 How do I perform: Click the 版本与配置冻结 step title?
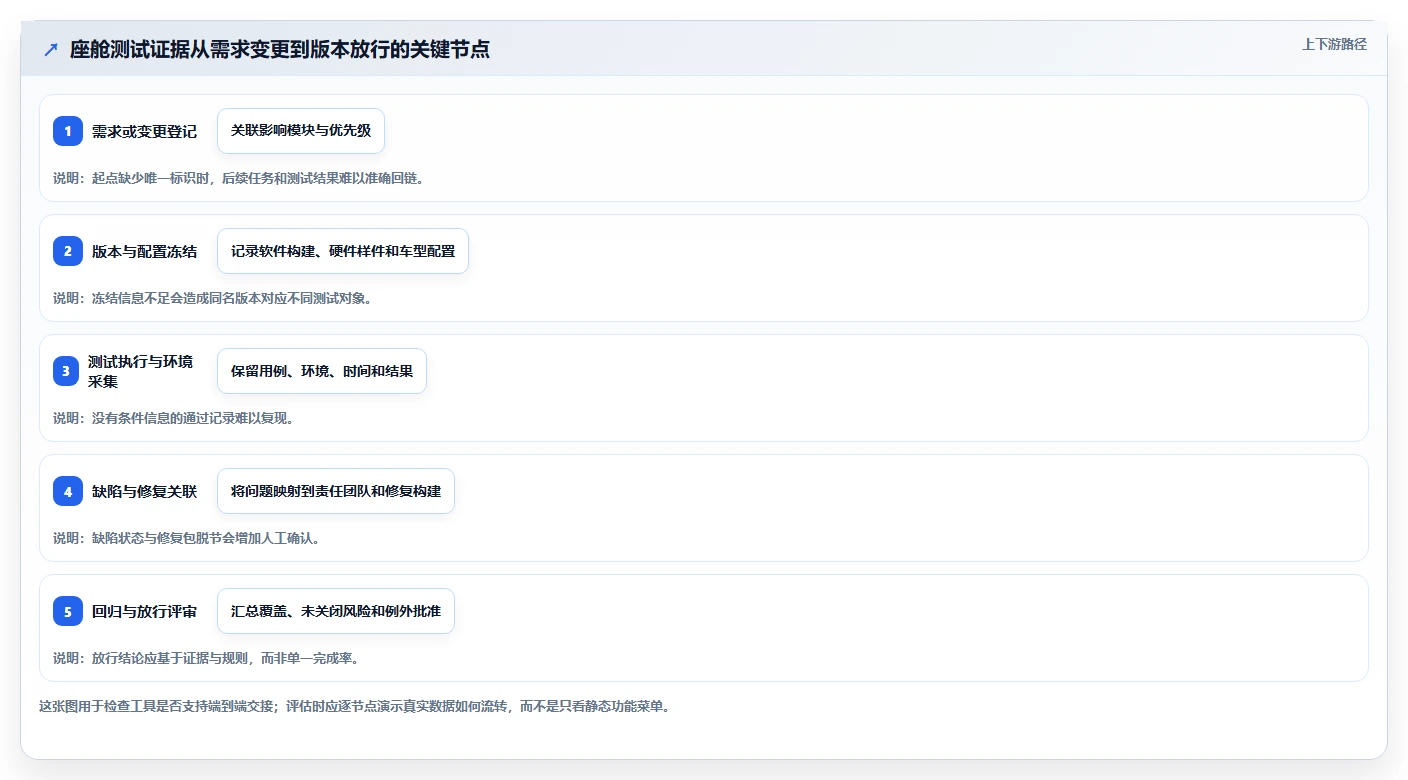click(x=144, y=251)
